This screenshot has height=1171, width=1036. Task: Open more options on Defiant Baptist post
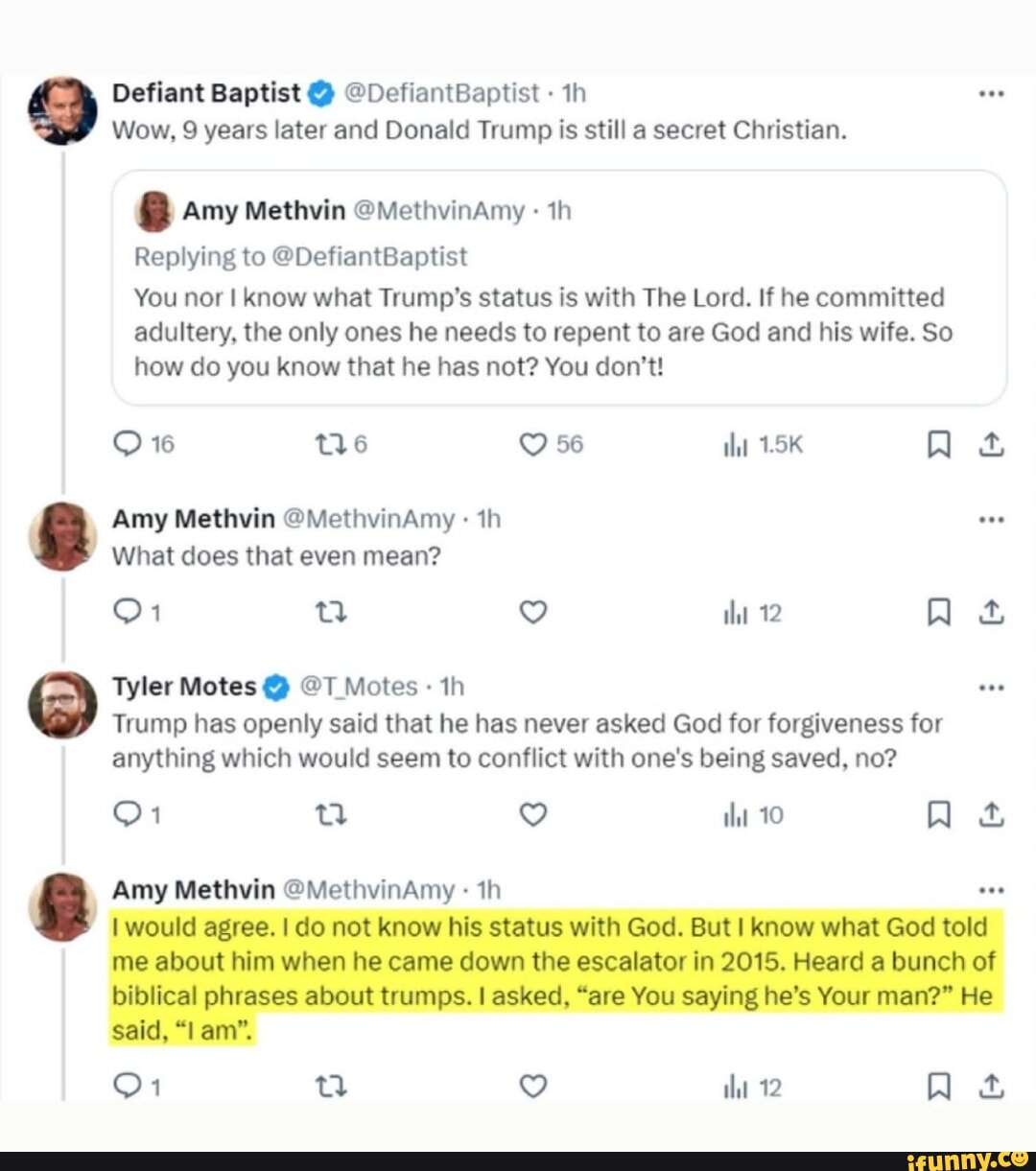991,94
